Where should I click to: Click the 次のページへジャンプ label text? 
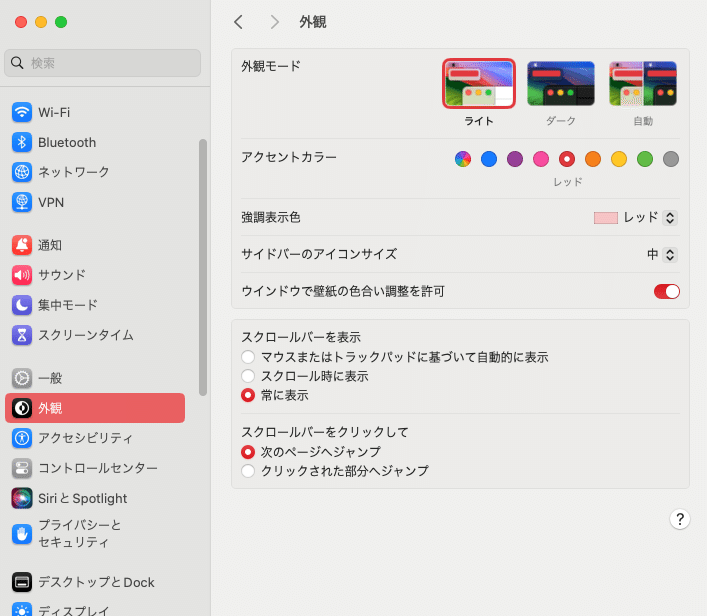coord(321,452)
